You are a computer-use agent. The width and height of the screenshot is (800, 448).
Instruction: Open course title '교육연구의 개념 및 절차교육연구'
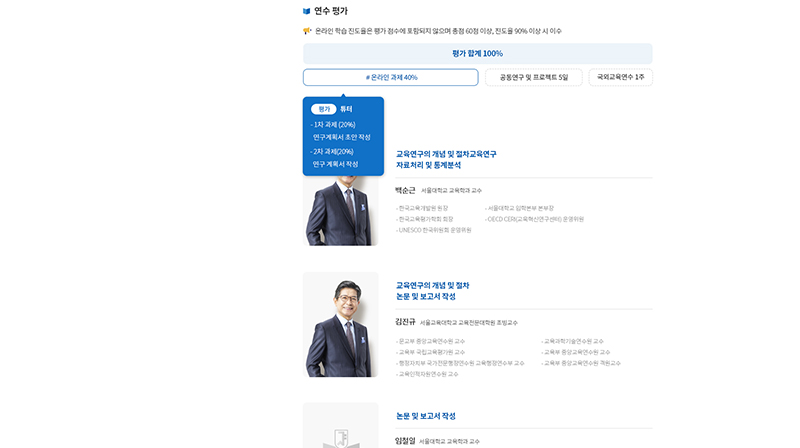pos(446,154)
